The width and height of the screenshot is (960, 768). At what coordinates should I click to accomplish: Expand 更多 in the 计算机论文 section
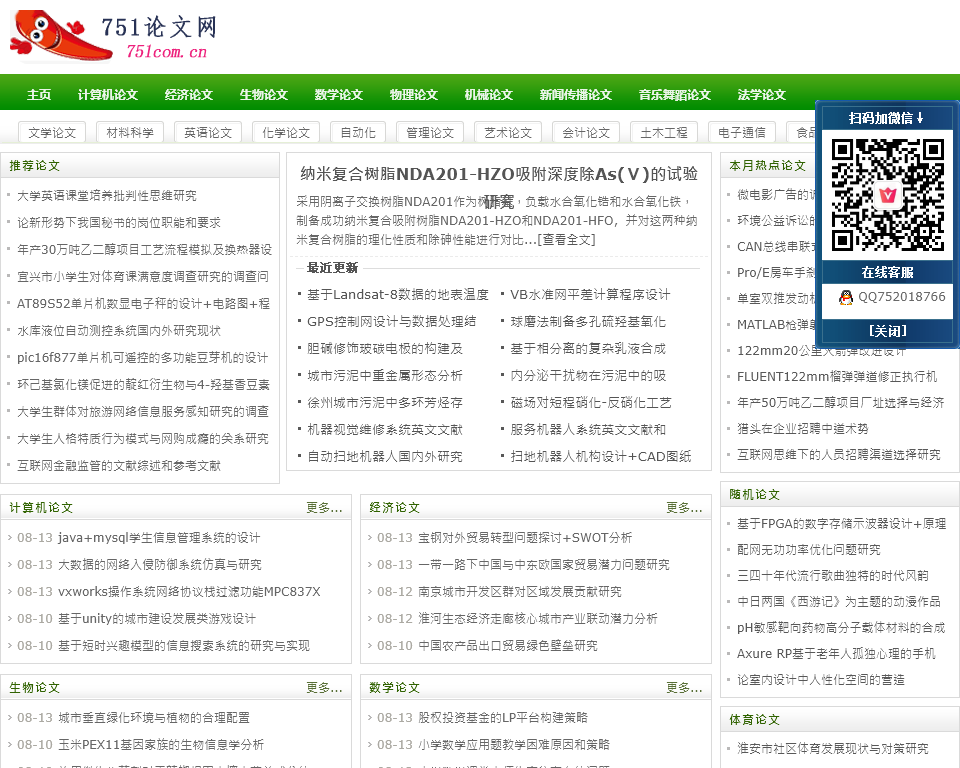point(324,507)
